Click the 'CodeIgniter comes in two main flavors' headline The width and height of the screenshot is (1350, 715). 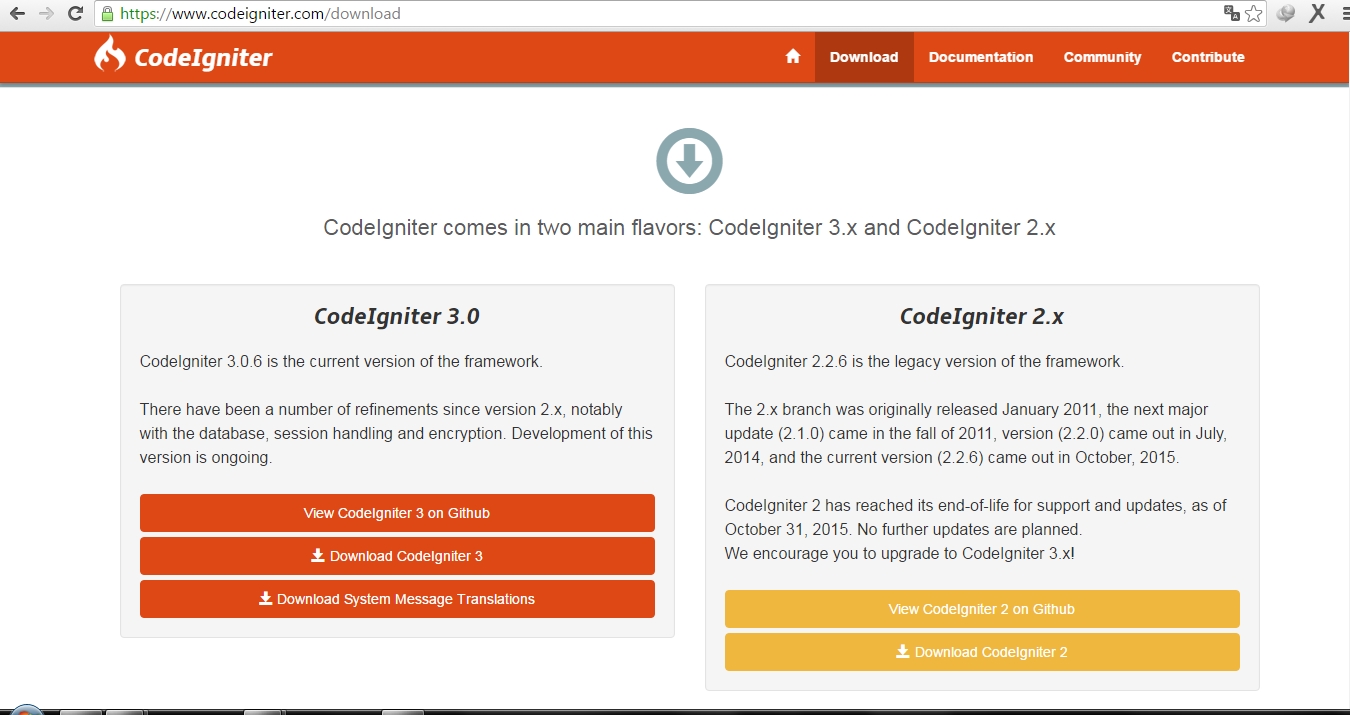click(x=689, y=228)
